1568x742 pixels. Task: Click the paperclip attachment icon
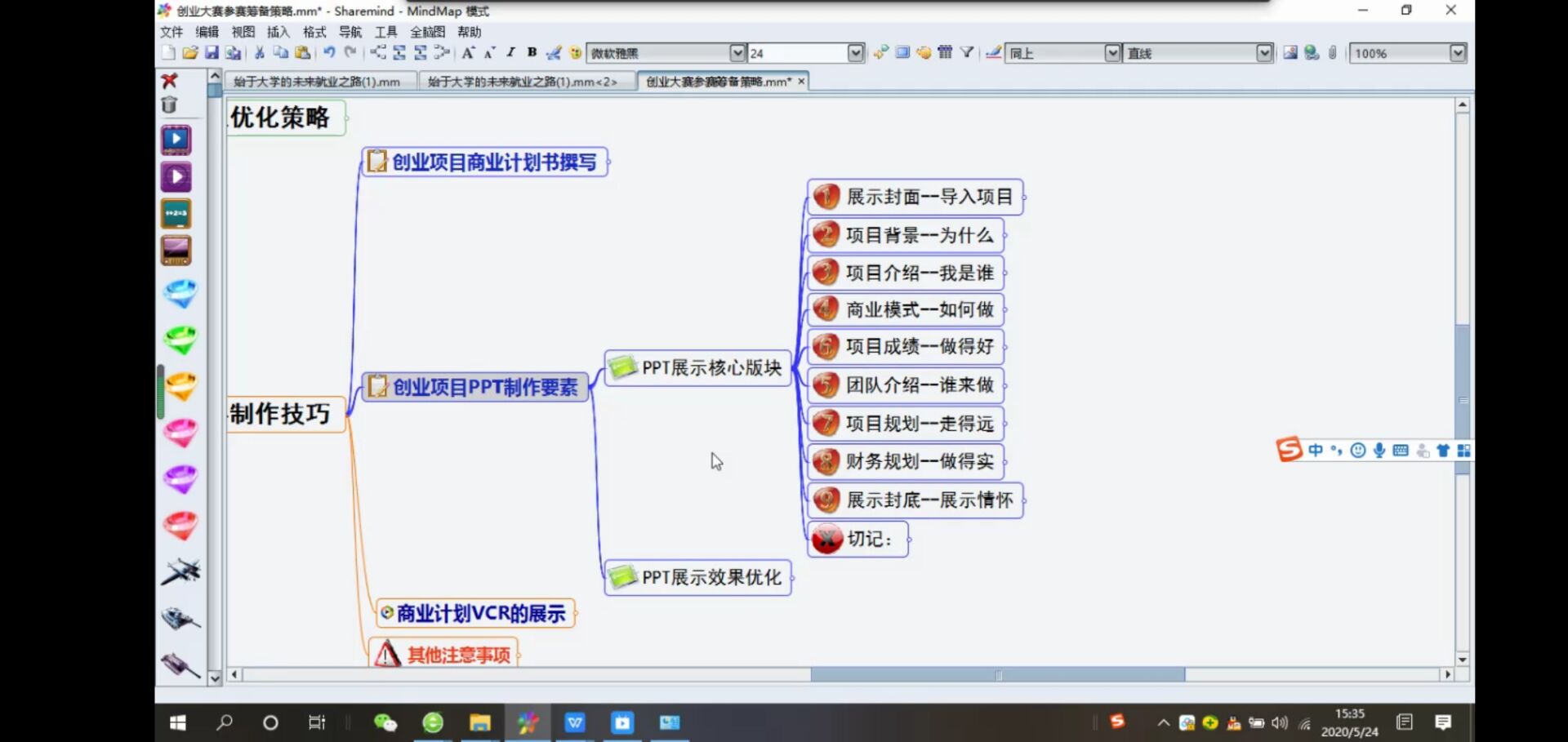point(1332,53)
